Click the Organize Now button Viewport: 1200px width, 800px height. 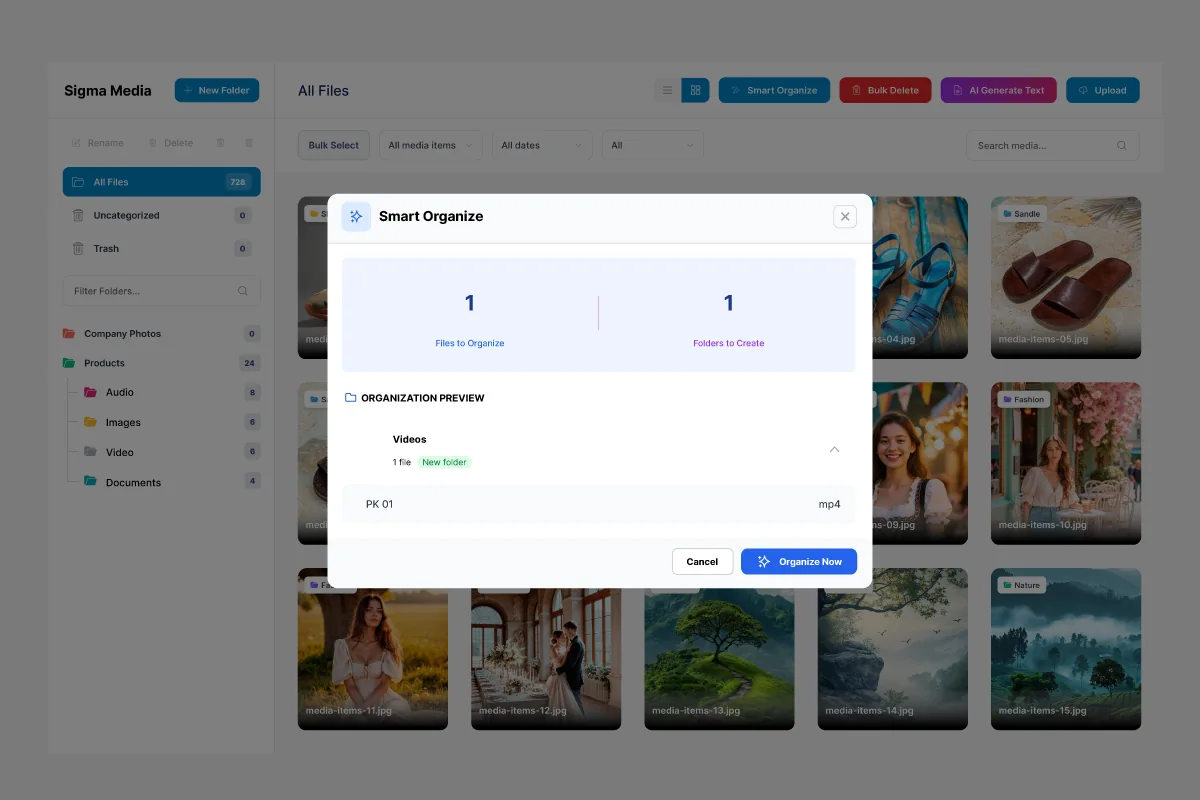click(799, 562)
